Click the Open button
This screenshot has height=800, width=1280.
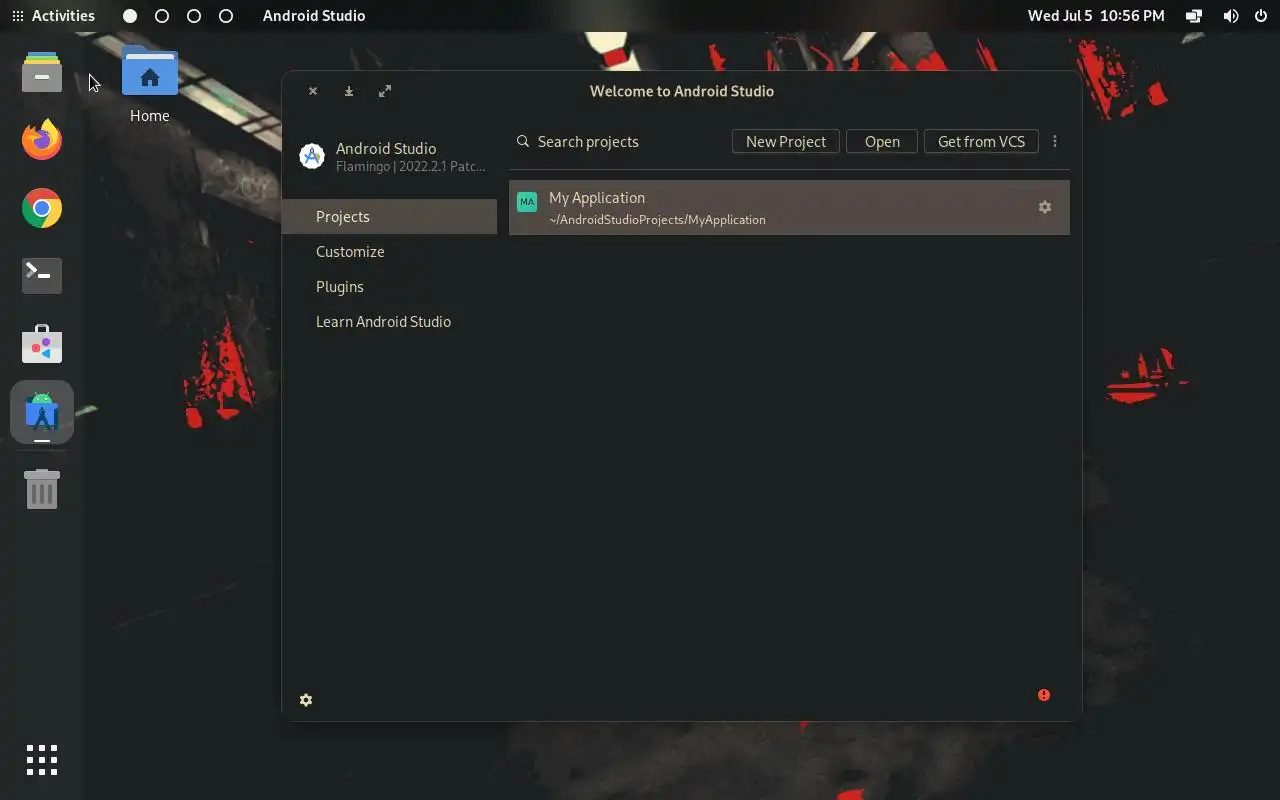[882, 141]
